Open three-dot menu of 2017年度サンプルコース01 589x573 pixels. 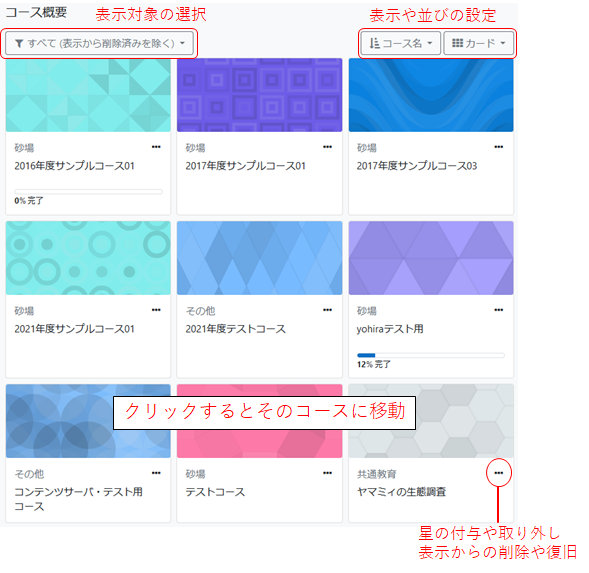pyautogui.click(x=328, y=147)
